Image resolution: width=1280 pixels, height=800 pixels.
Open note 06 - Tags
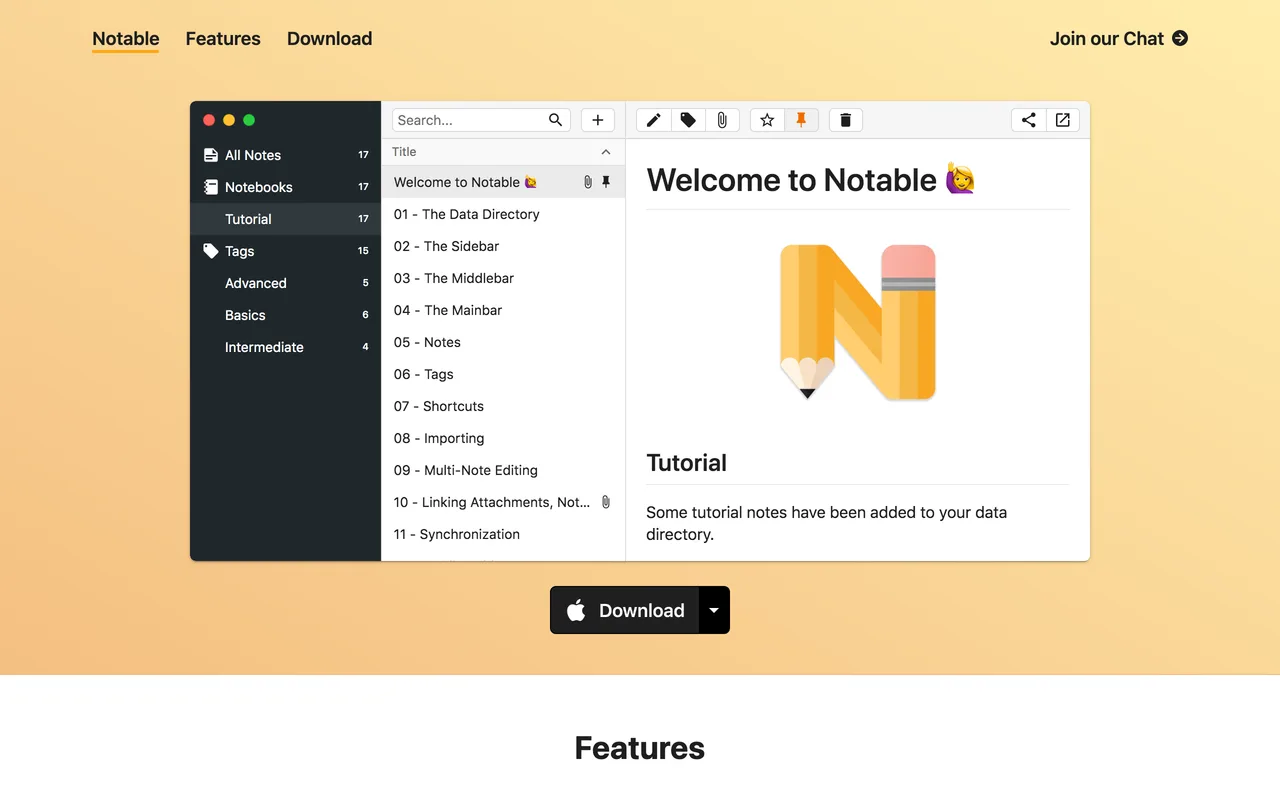pyautogui.click(x=503, y=374)
